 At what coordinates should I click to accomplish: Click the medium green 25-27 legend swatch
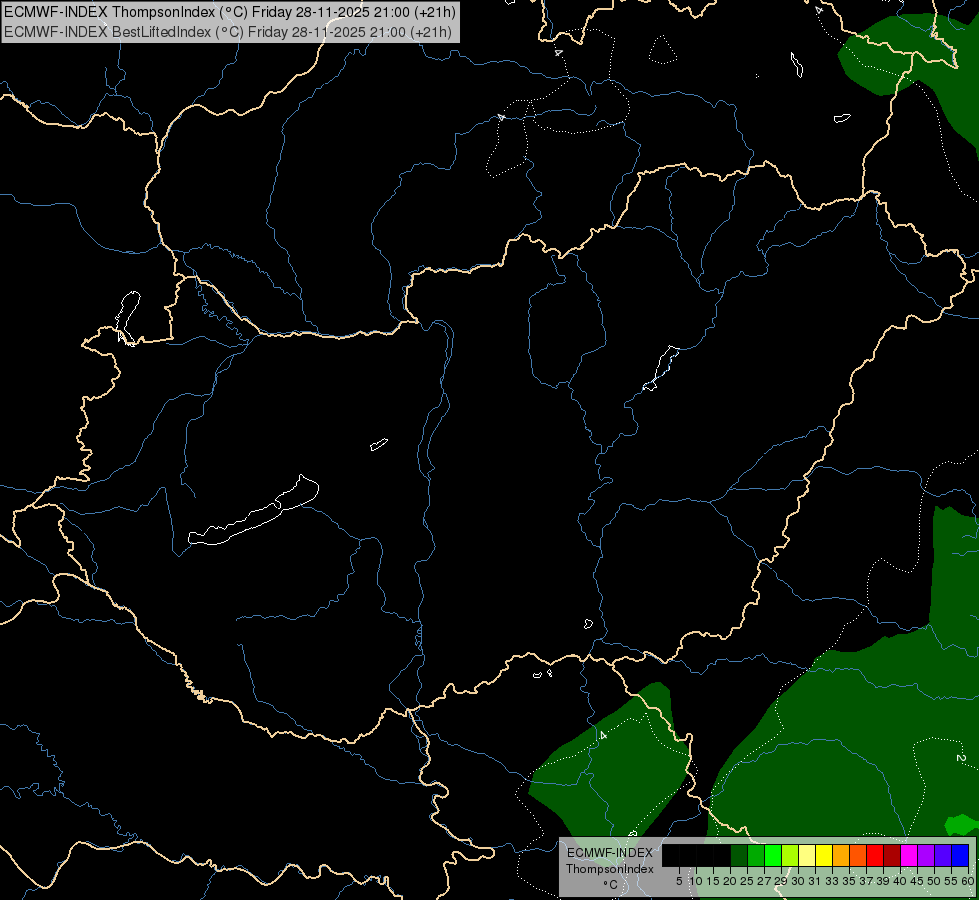(756, 856)
